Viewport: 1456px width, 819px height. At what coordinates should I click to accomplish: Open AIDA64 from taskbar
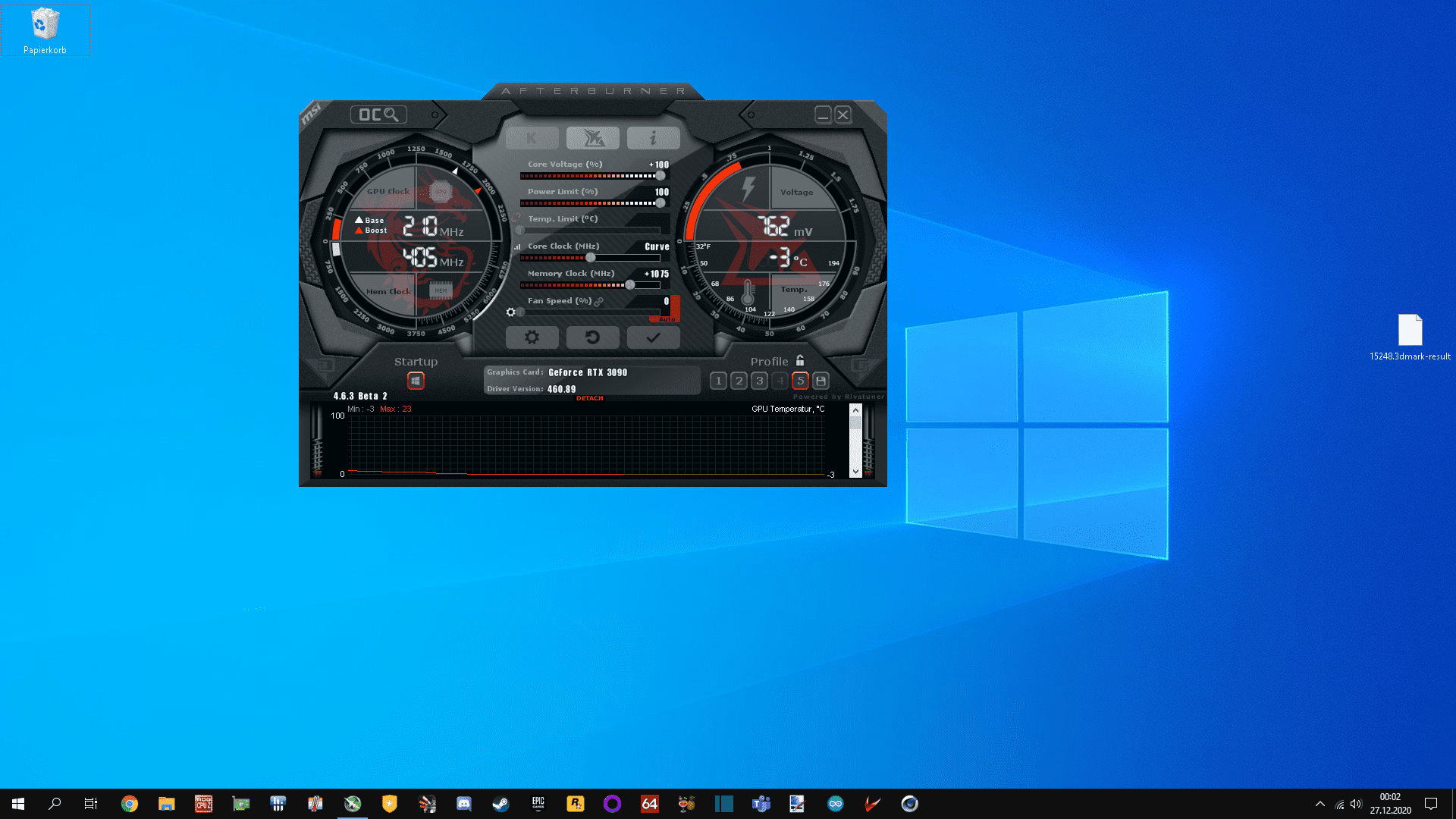tap(650, 804)
